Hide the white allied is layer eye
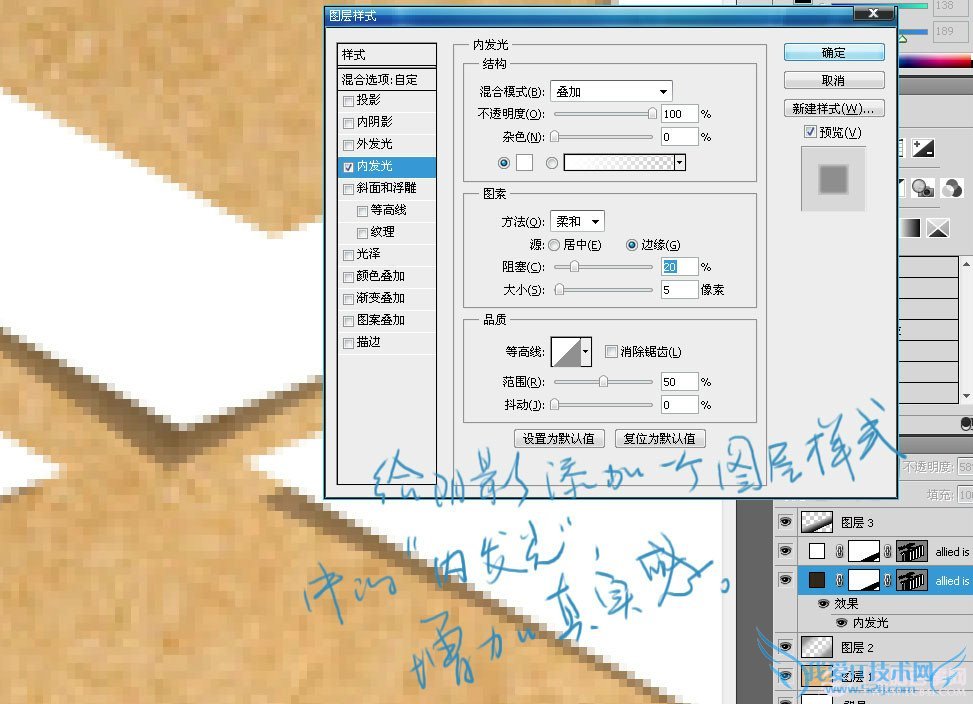973x704 pixels. 786,551
